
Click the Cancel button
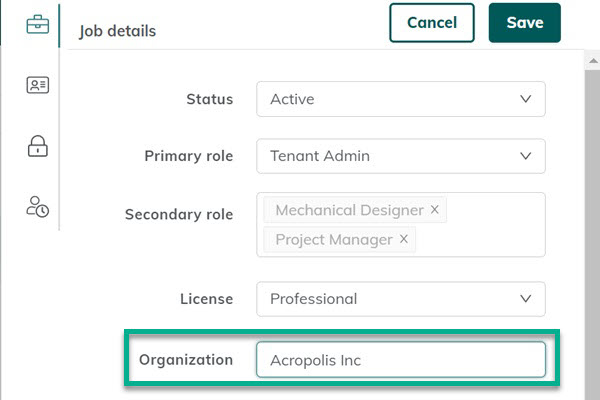click(432, 23)
